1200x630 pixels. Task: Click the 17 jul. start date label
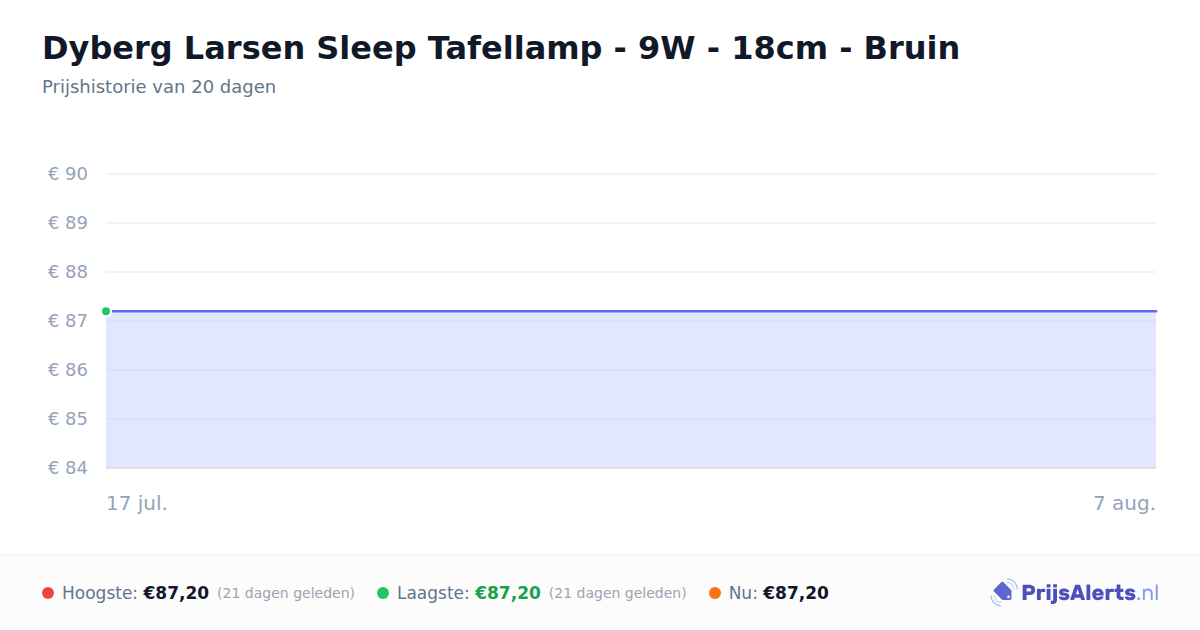(137, 503)
